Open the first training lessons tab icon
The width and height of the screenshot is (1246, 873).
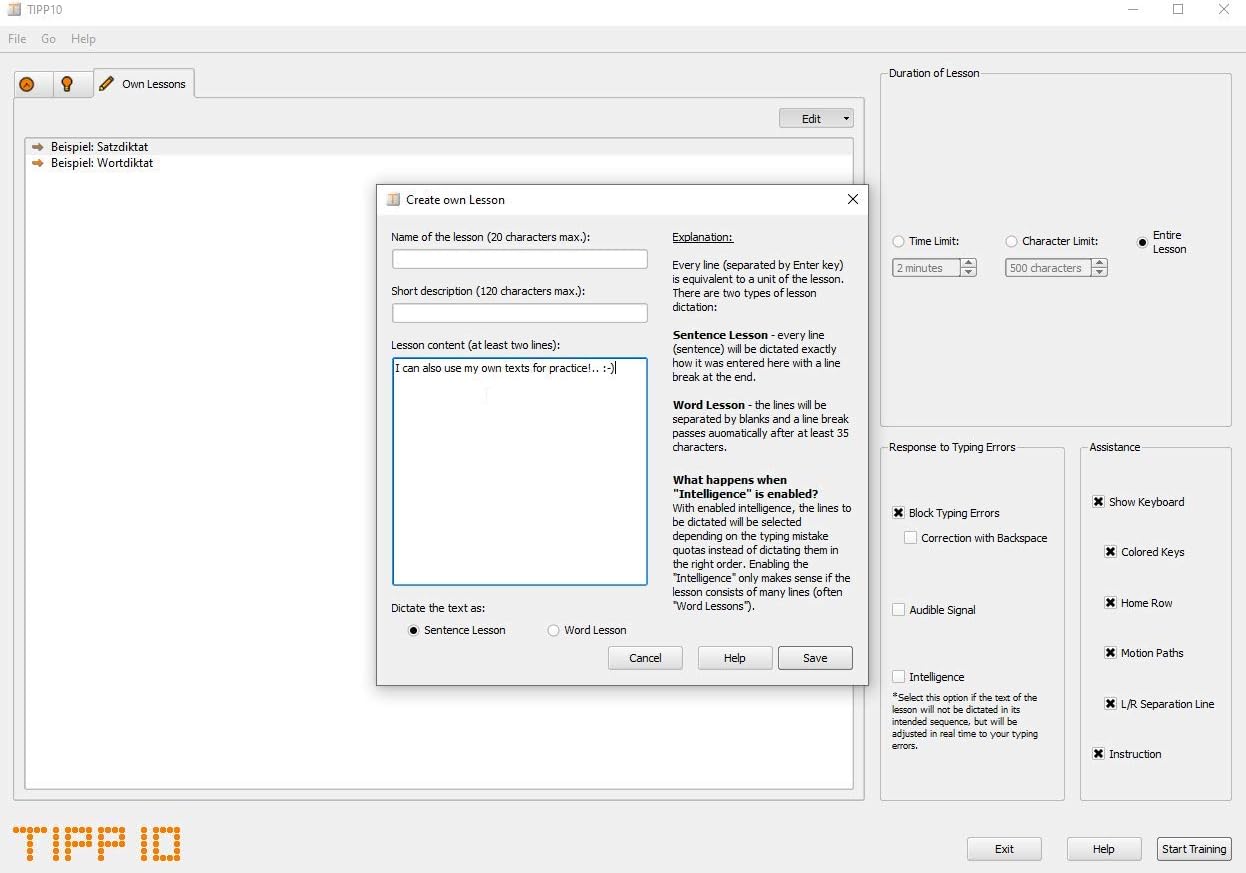(27, 84)
